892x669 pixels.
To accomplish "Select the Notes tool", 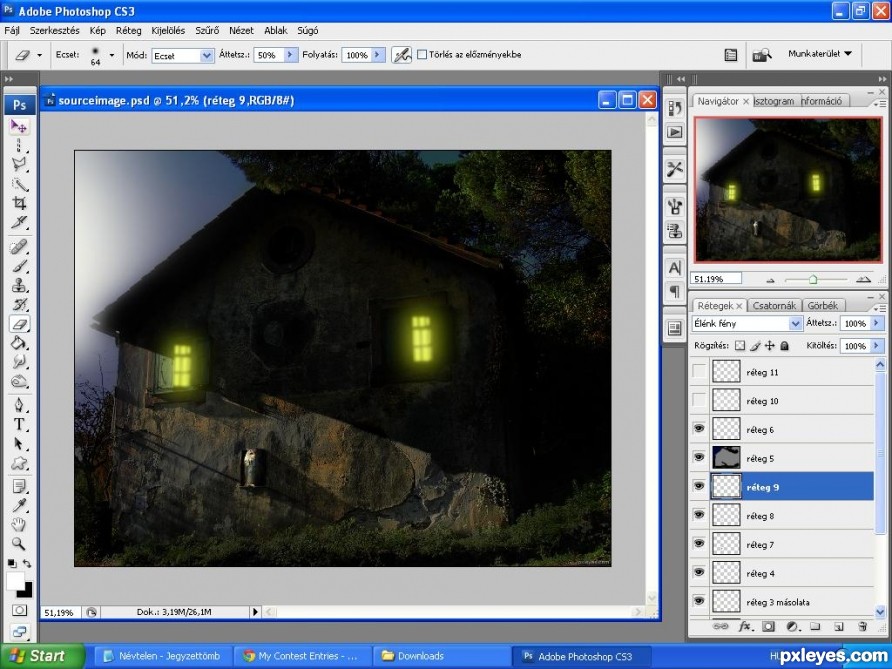I will tap(19, 486).
